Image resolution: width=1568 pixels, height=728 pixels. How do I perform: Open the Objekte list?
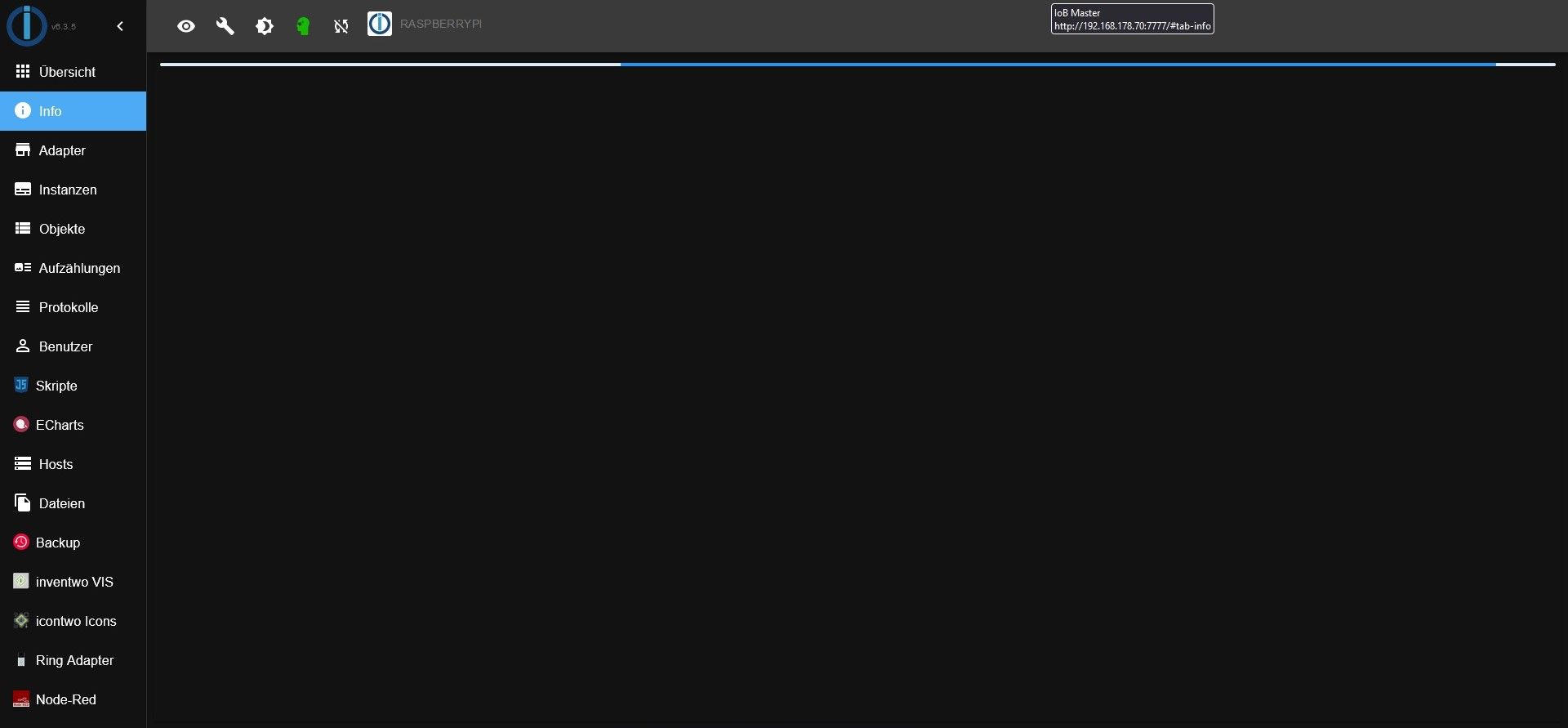click(x=73, y=229)
